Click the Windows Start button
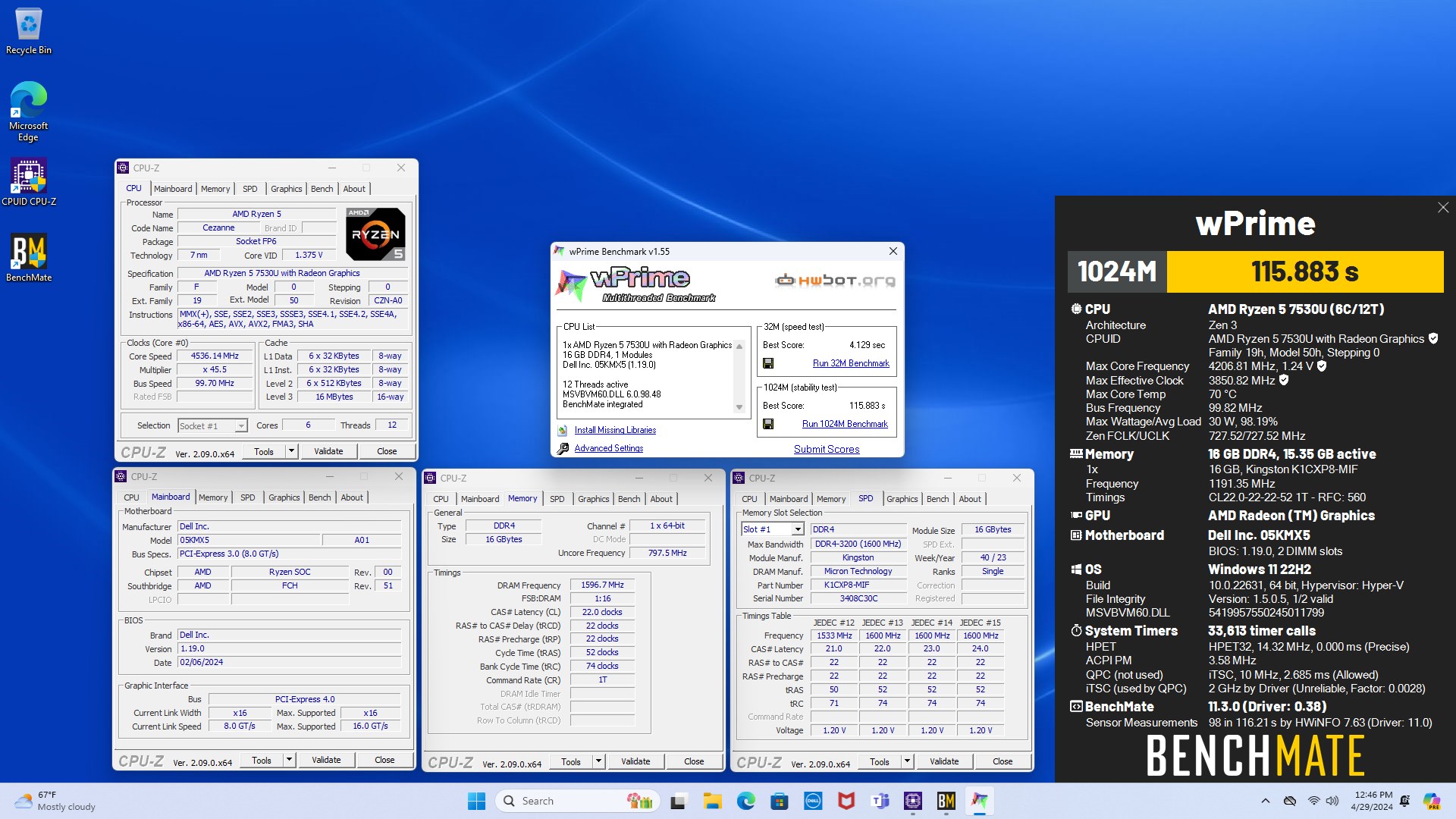The image size is (1456, 819). pos(476,801)
